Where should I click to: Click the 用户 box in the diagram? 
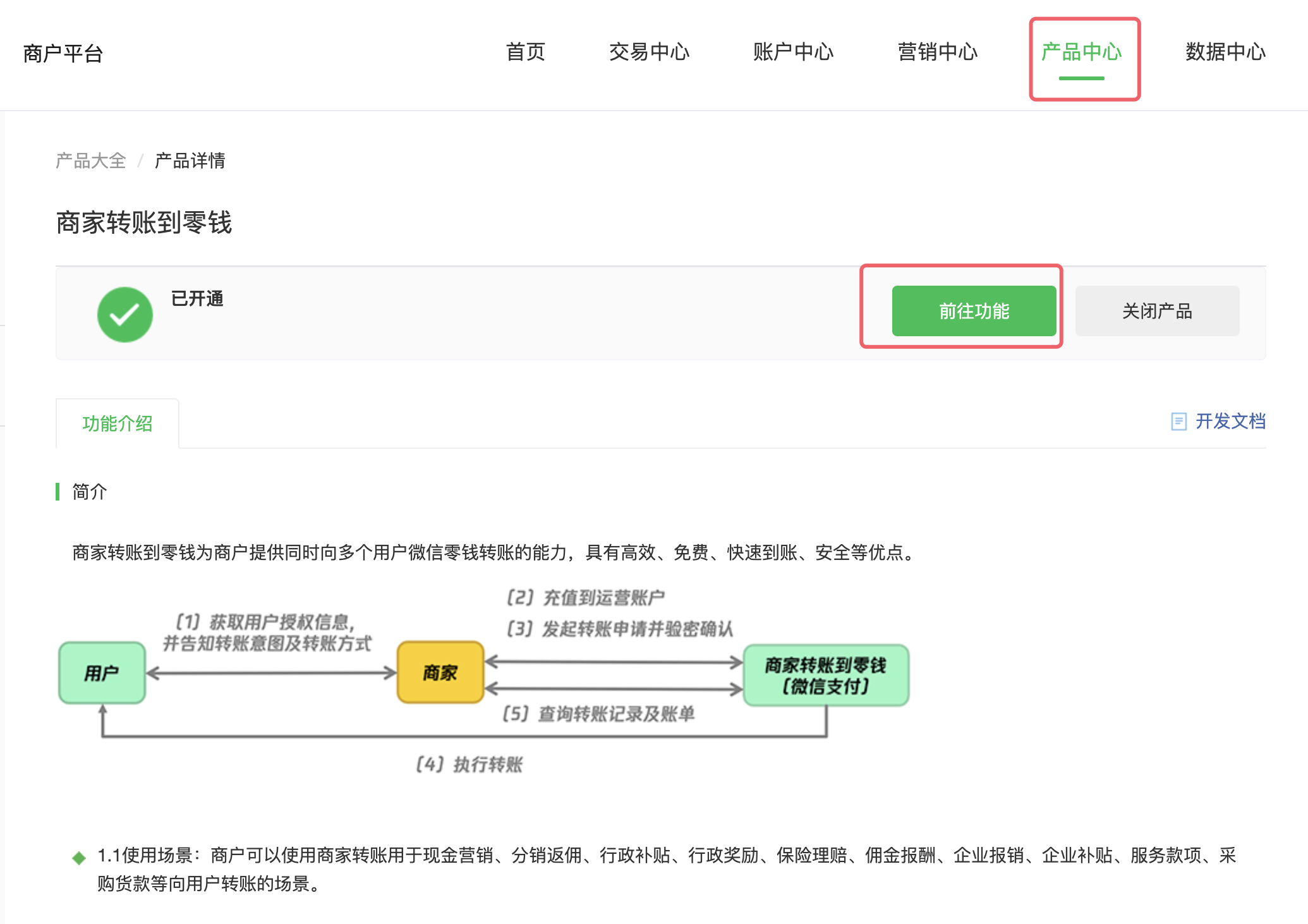click(x=102, y=673)
